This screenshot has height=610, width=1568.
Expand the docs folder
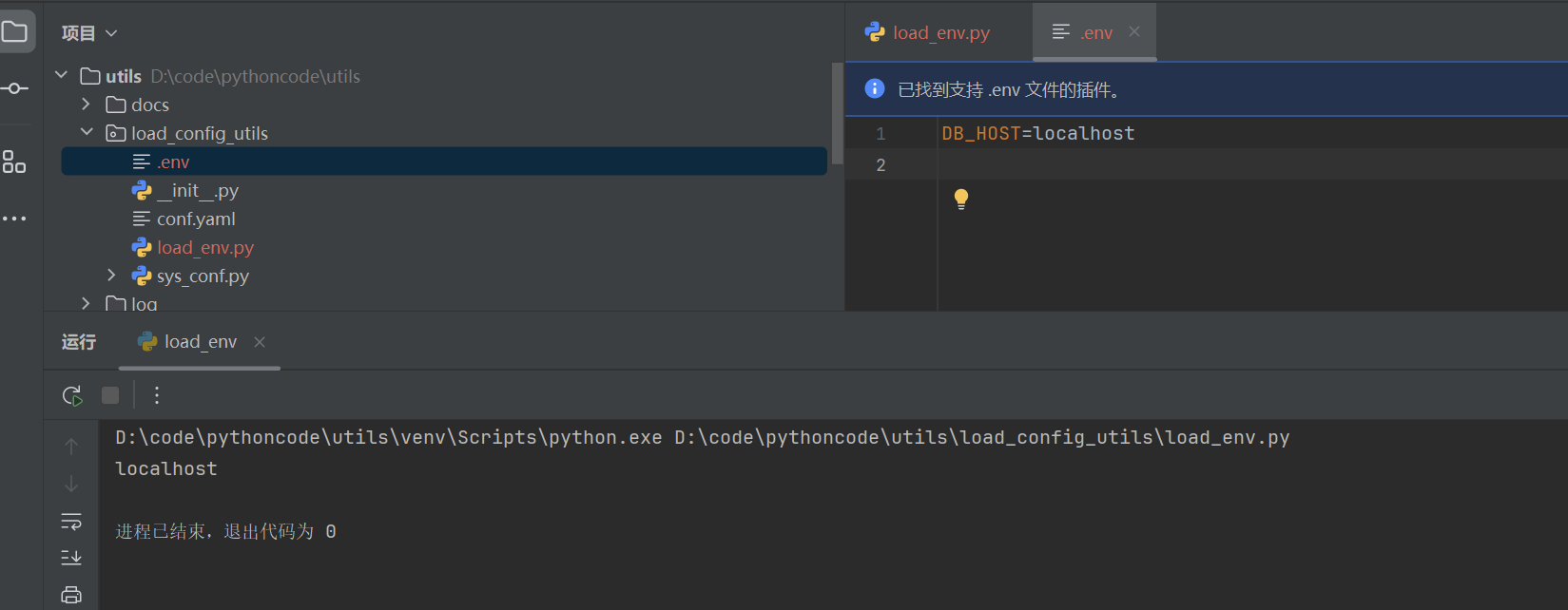click(x=87, y=105)
